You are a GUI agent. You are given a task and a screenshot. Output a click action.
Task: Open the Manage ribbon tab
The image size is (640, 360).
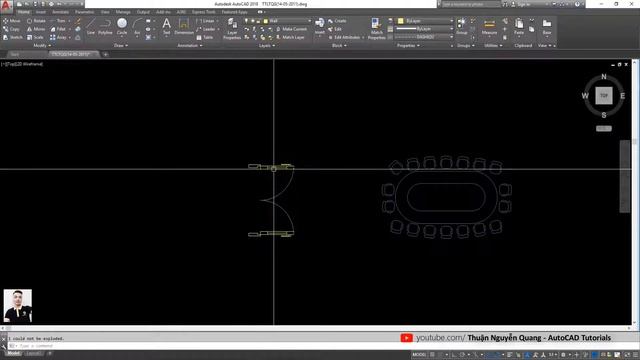pyautogui.click(x=123, y=12)
